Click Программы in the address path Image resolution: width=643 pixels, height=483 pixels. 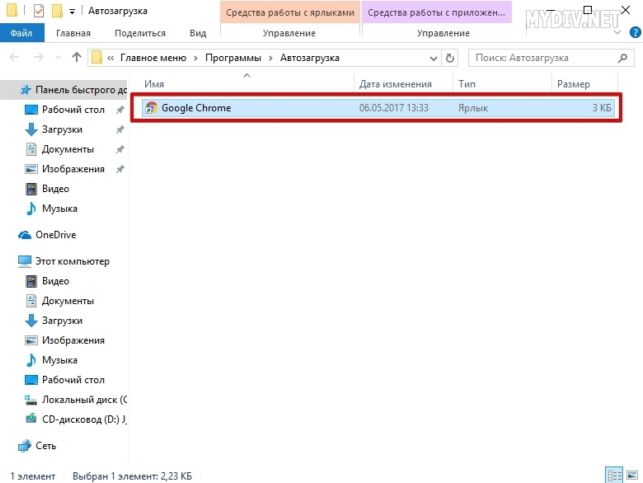(x=233, y=58)
